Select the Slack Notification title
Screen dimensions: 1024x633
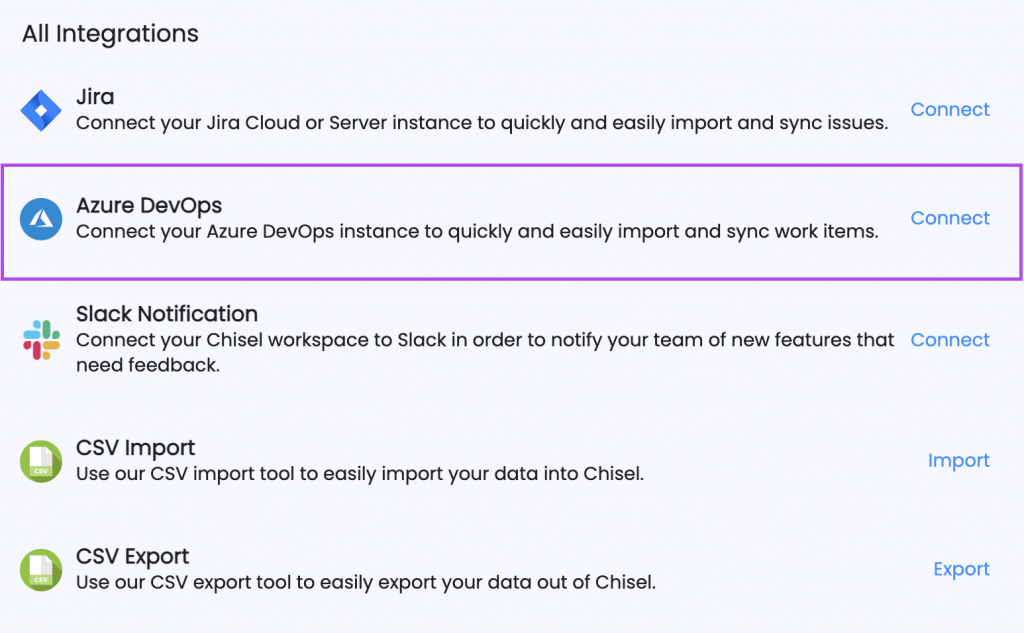point(167,314)
